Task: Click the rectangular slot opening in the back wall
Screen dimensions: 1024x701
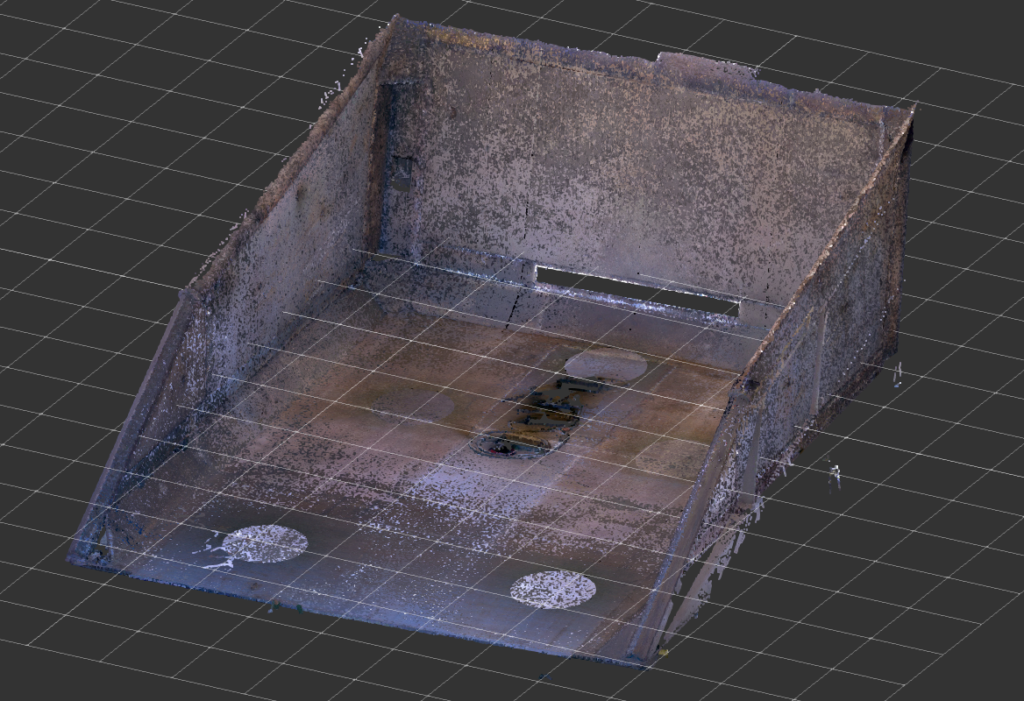Action: (637, 289)
